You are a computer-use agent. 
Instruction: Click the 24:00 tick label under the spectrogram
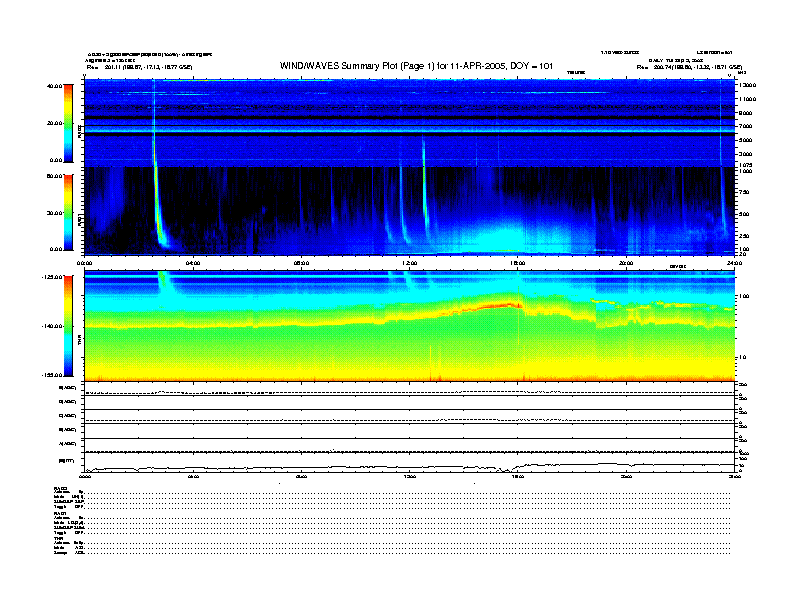coord(734,263)
